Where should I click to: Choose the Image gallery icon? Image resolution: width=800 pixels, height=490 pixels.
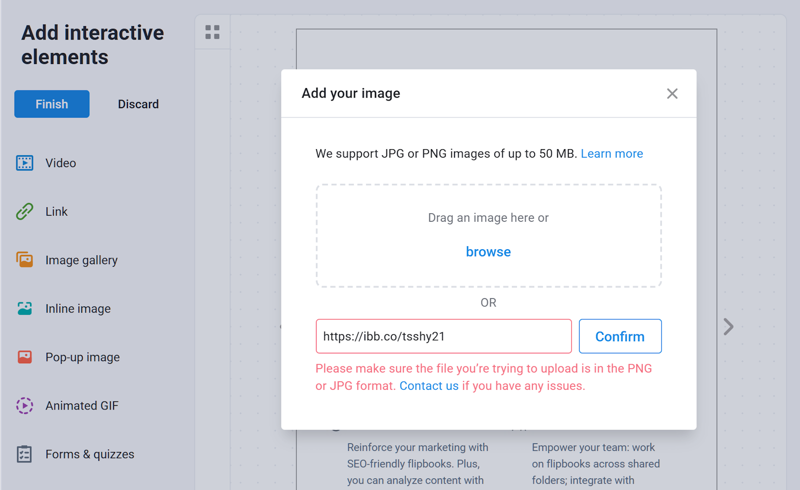click(24, 260)
